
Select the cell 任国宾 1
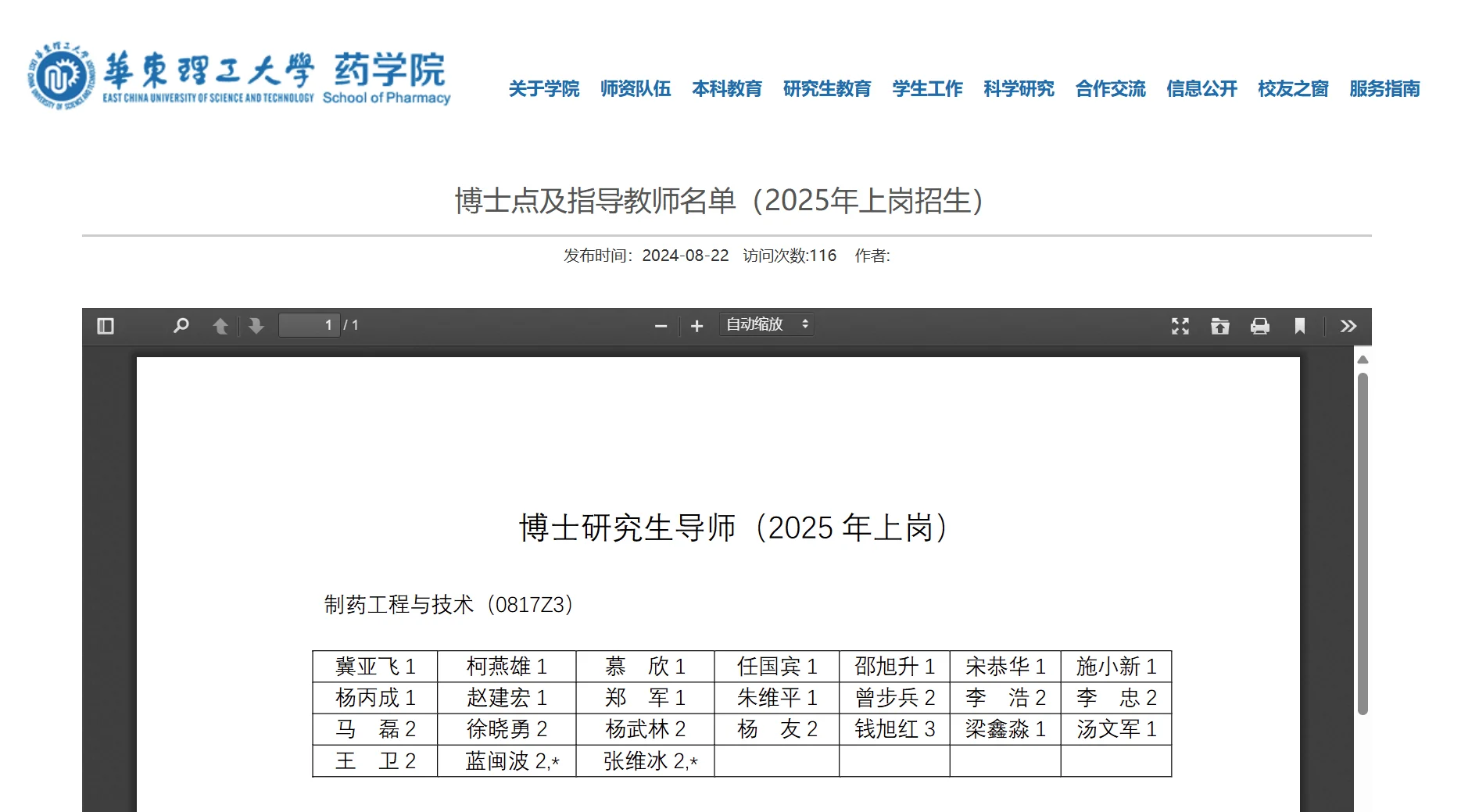coord(777,667)
